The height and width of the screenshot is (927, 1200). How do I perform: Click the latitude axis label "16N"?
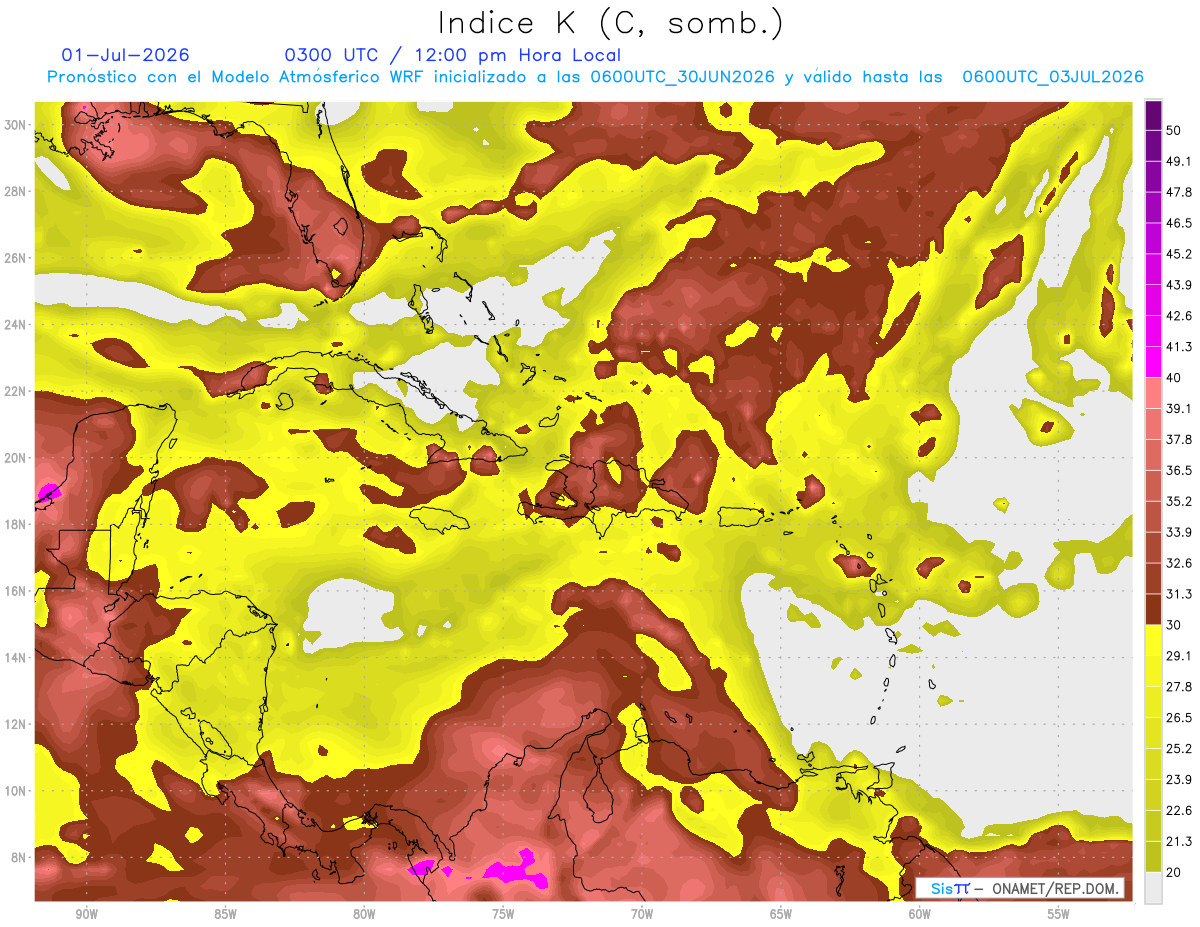click(x=15, y=591)
